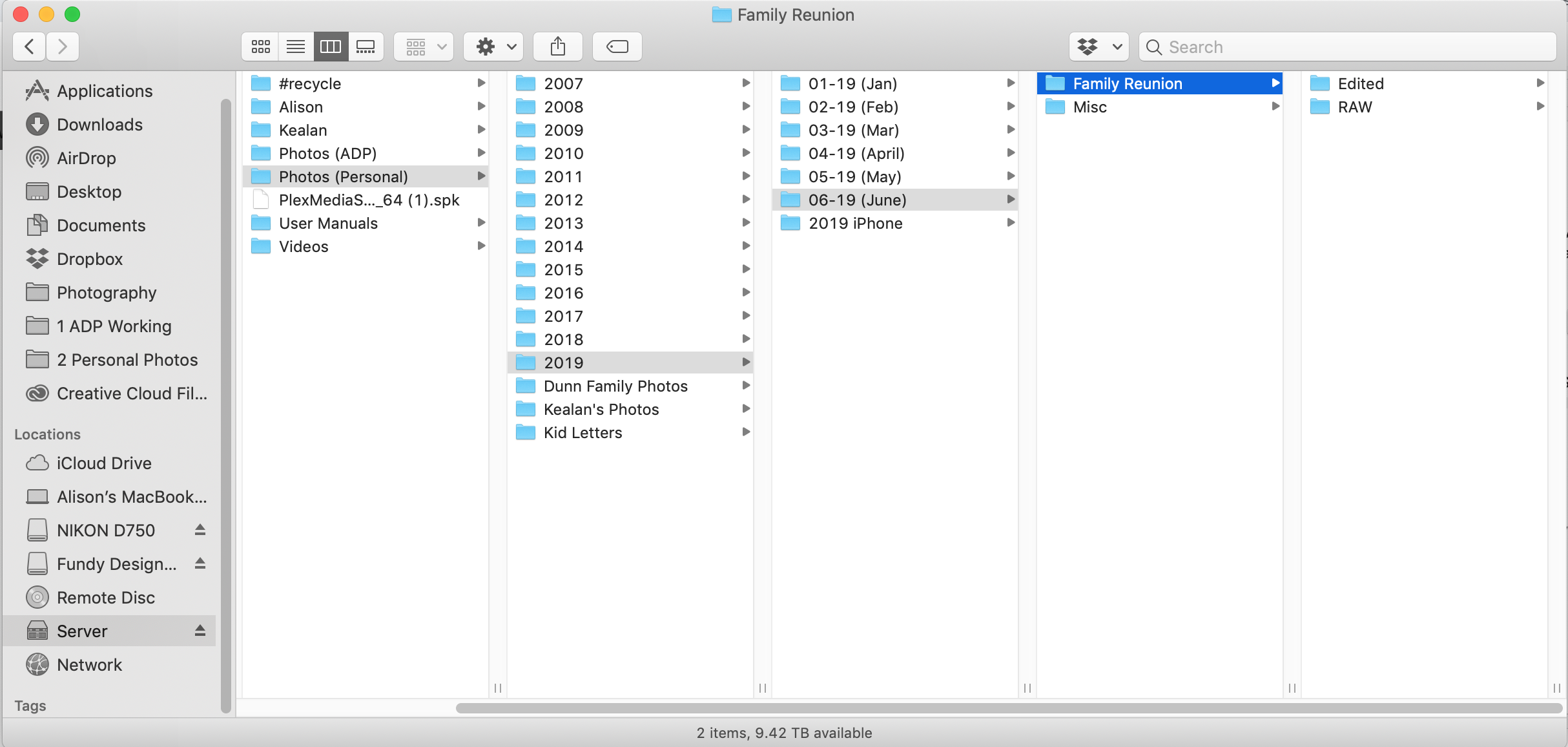Switch to gallery view

366,47
